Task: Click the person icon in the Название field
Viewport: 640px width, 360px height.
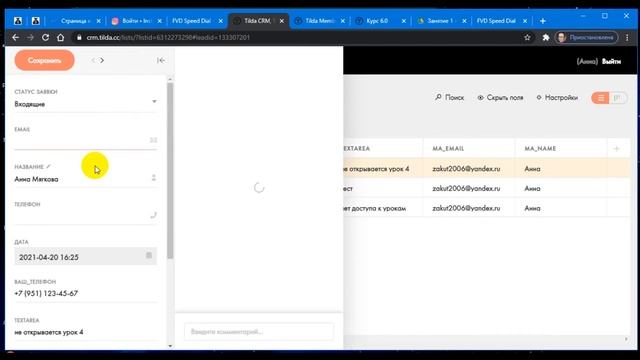Action: tap(153, 178)
